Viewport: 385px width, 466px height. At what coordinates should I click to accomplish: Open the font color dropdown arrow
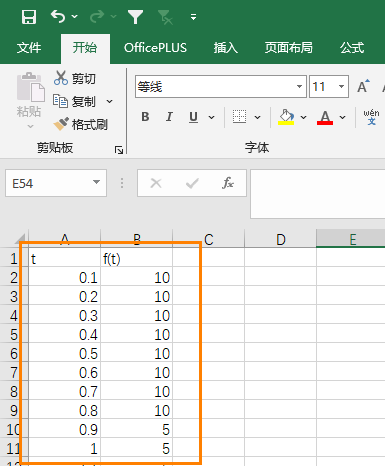[342, 117]
